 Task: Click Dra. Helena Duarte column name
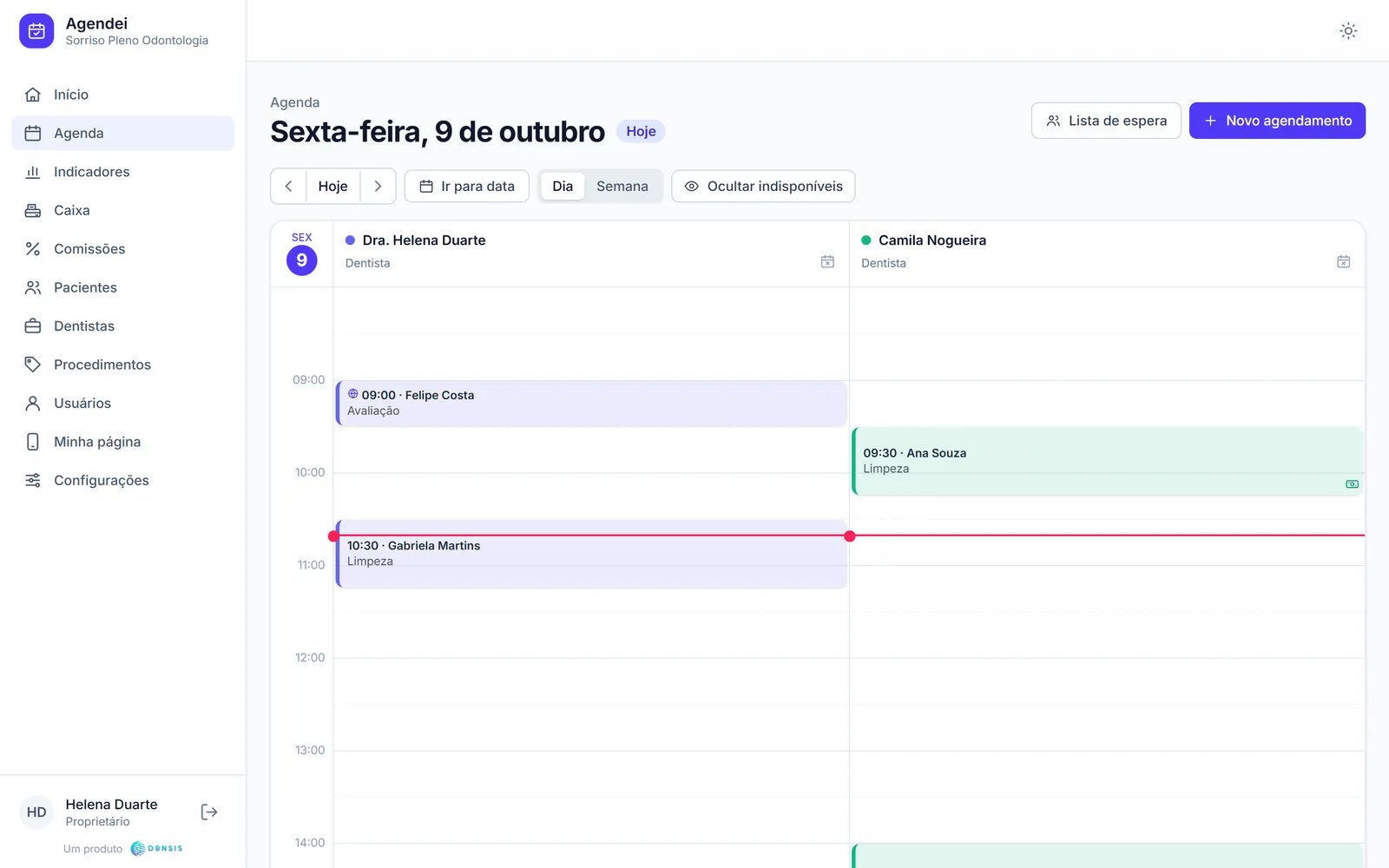coord(424,240)
